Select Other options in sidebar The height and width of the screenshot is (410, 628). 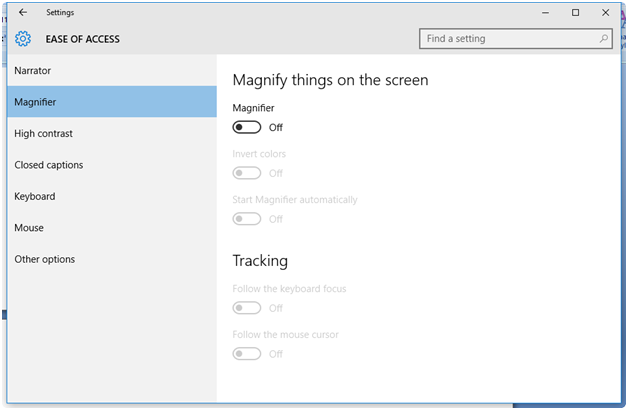click(x=45, y=260)
